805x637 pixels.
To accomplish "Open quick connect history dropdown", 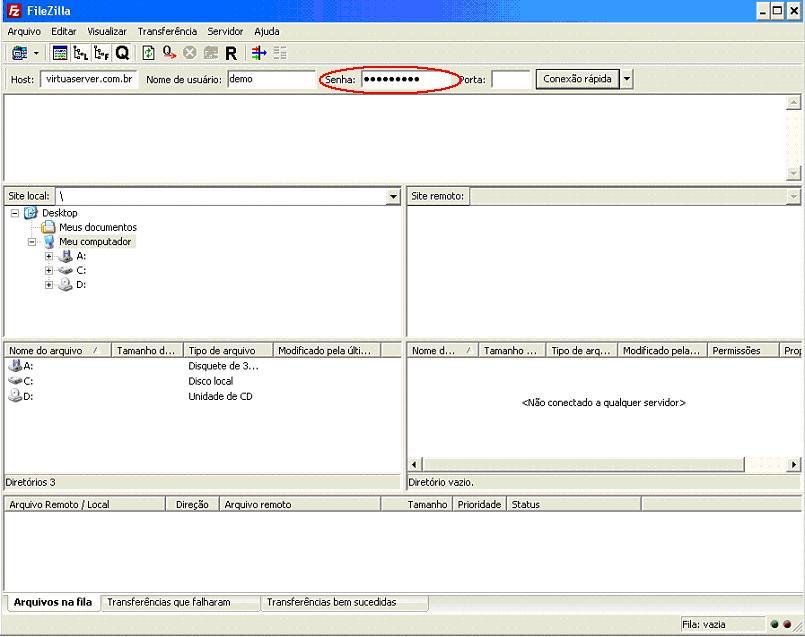I will click(x=627, y=80).
